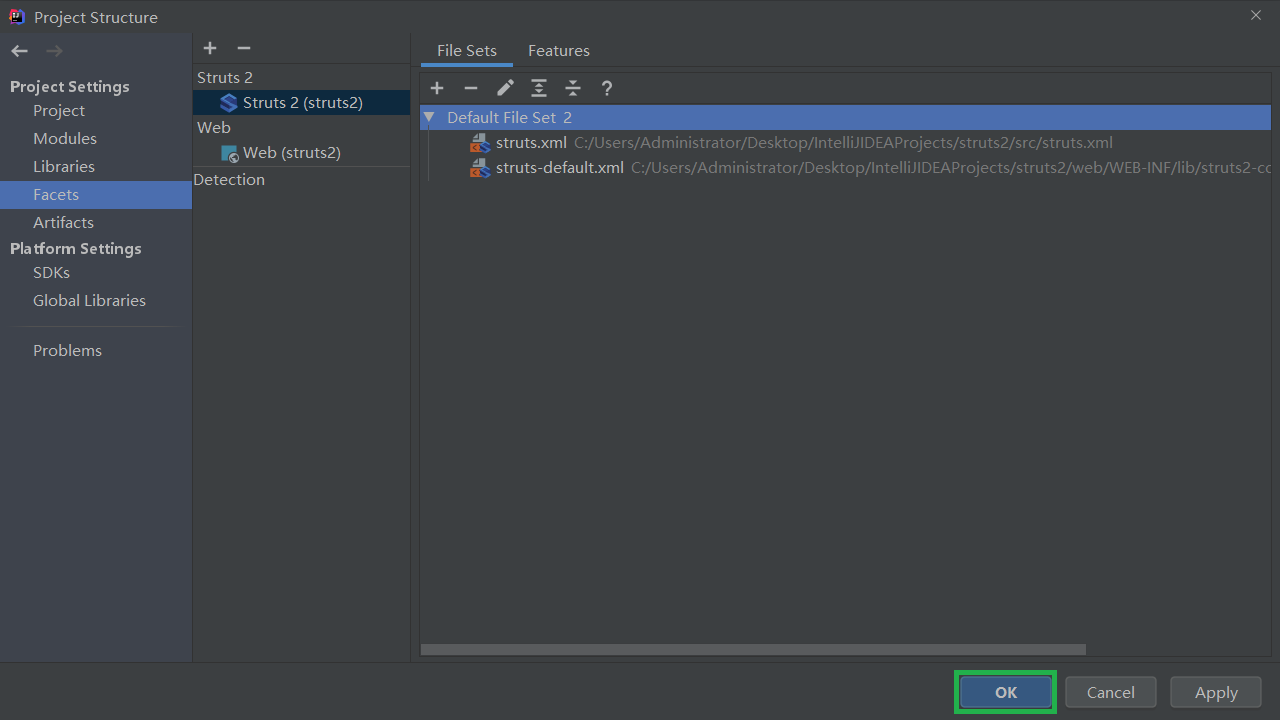Click the Cancel button
The image size is (1280, 720).
pyautogui.click(x=1111, y=692)
